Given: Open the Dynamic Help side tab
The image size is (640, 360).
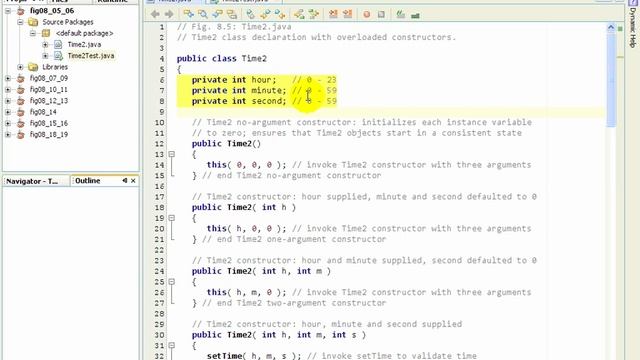Looking at the screenshot, I should pos(633,24).
